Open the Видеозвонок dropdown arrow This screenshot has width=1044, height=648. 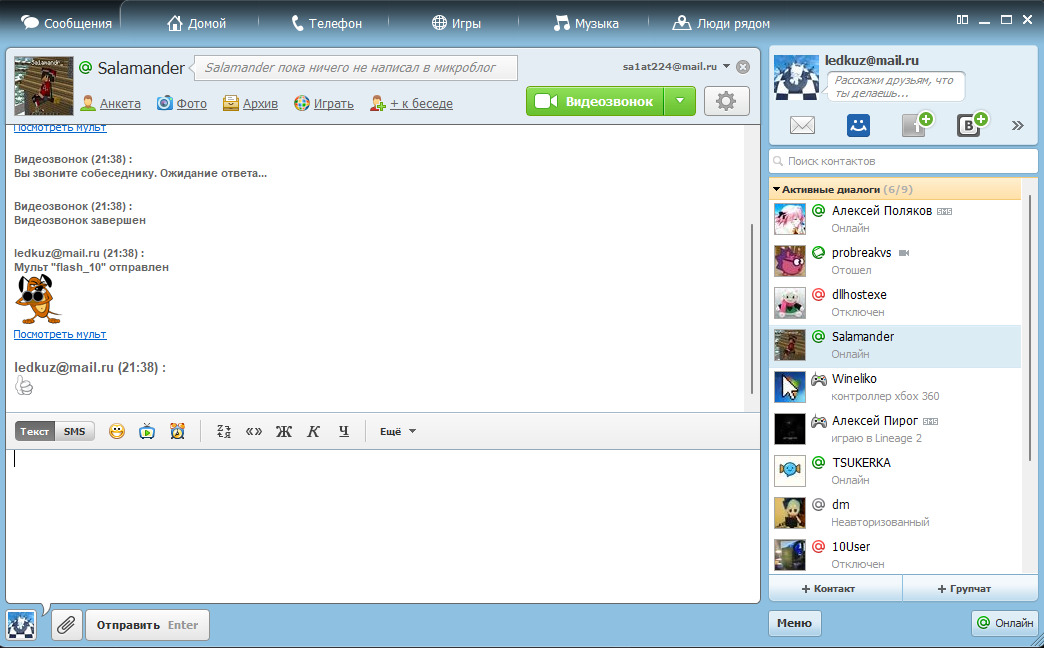(679, 101)
